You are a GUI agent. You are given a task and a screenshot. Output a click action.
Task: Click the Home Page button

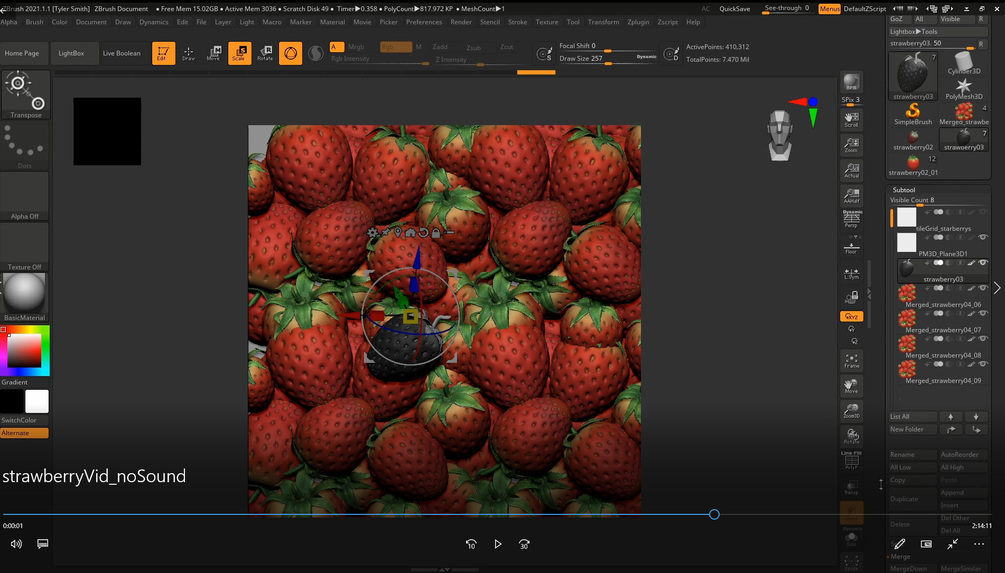22,53
